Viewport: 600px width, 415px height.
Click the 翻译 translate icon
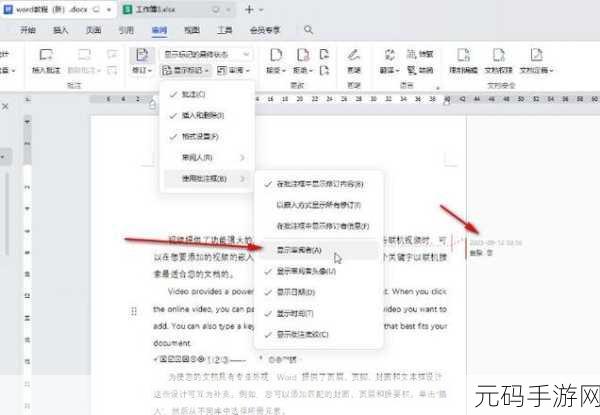[x=390, y=55]
